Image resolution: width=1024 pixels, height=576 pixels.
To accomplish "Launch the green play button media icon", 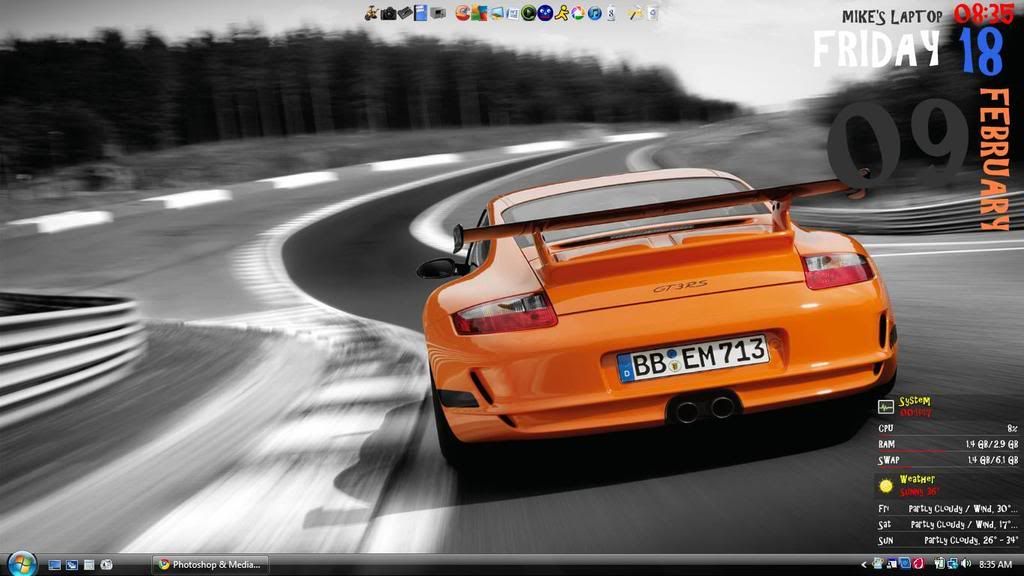I will tap(529, 13).
